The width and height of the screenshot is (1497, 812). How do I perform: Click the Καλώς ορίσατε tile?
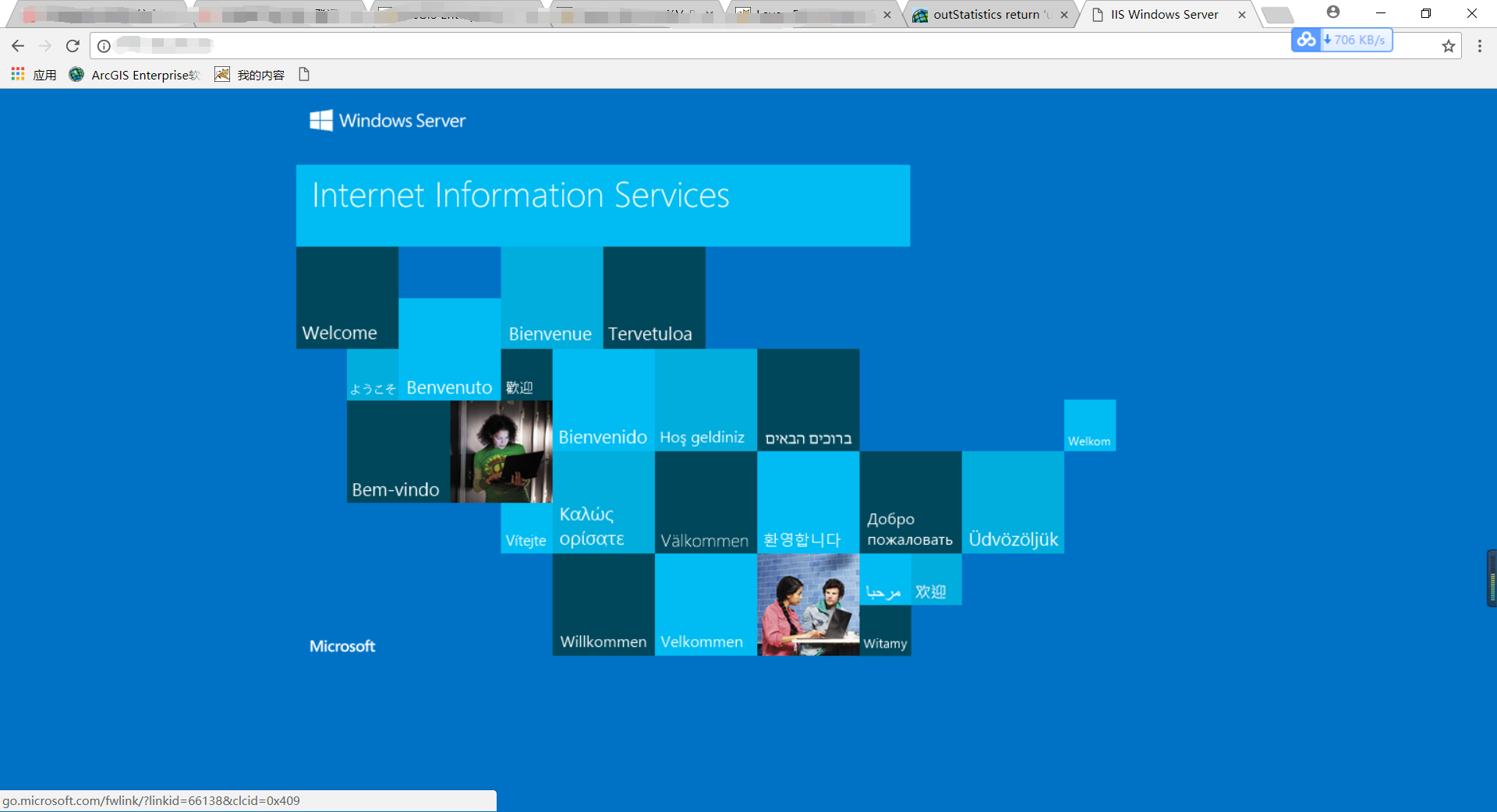(603, 503)
